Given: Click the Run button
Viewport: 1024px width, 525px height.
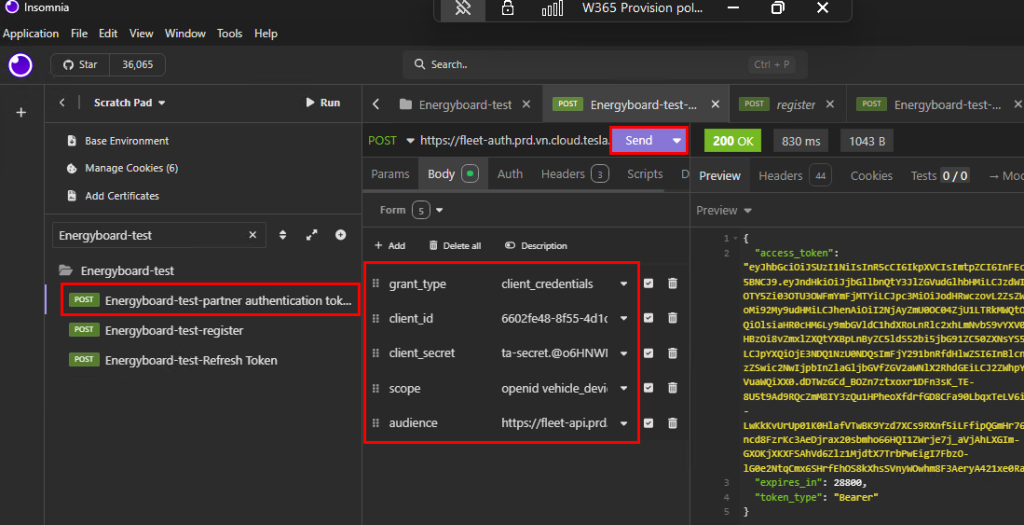Looking at the screenshot, I should point(323,103).
